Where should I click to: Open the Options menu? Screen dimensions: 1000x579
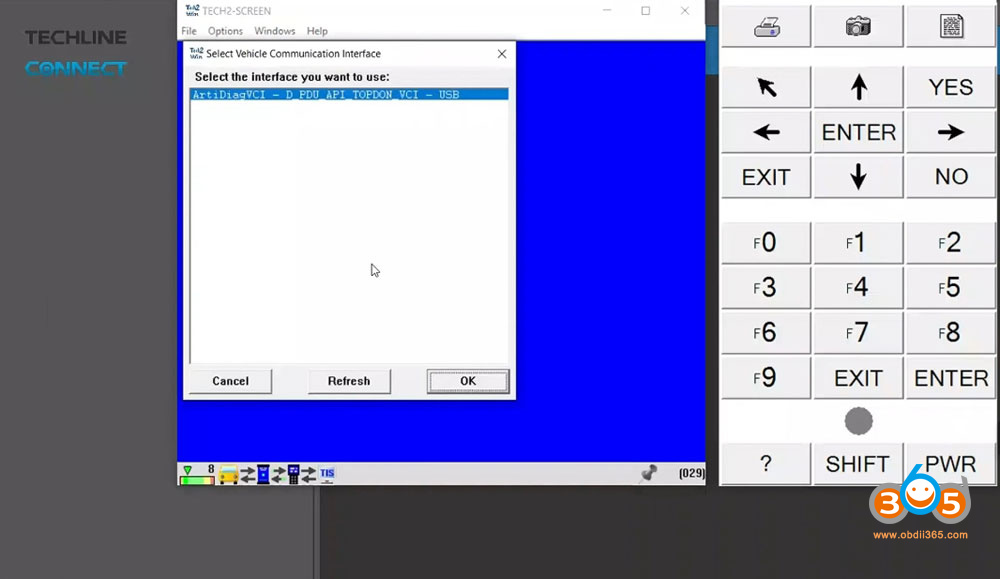(225, 31)
